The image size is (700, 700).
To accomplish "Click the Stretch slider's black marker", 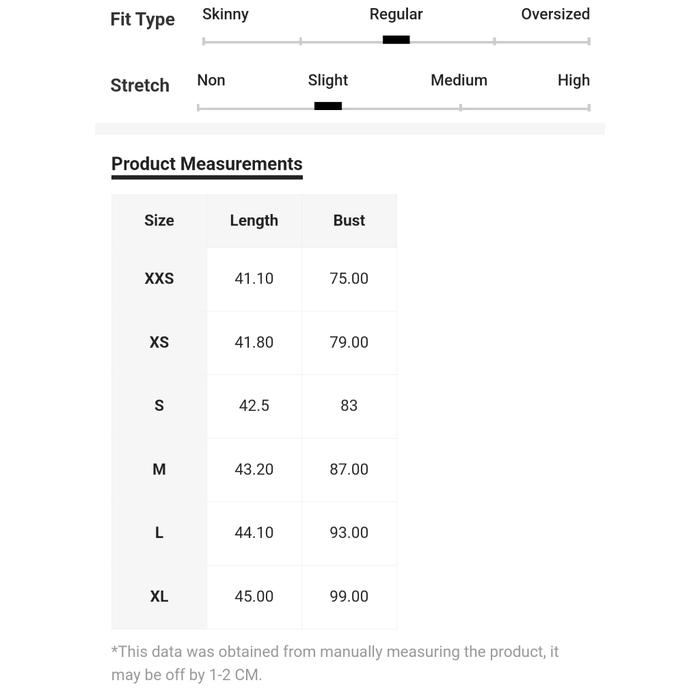I will (x=328, y=106).
